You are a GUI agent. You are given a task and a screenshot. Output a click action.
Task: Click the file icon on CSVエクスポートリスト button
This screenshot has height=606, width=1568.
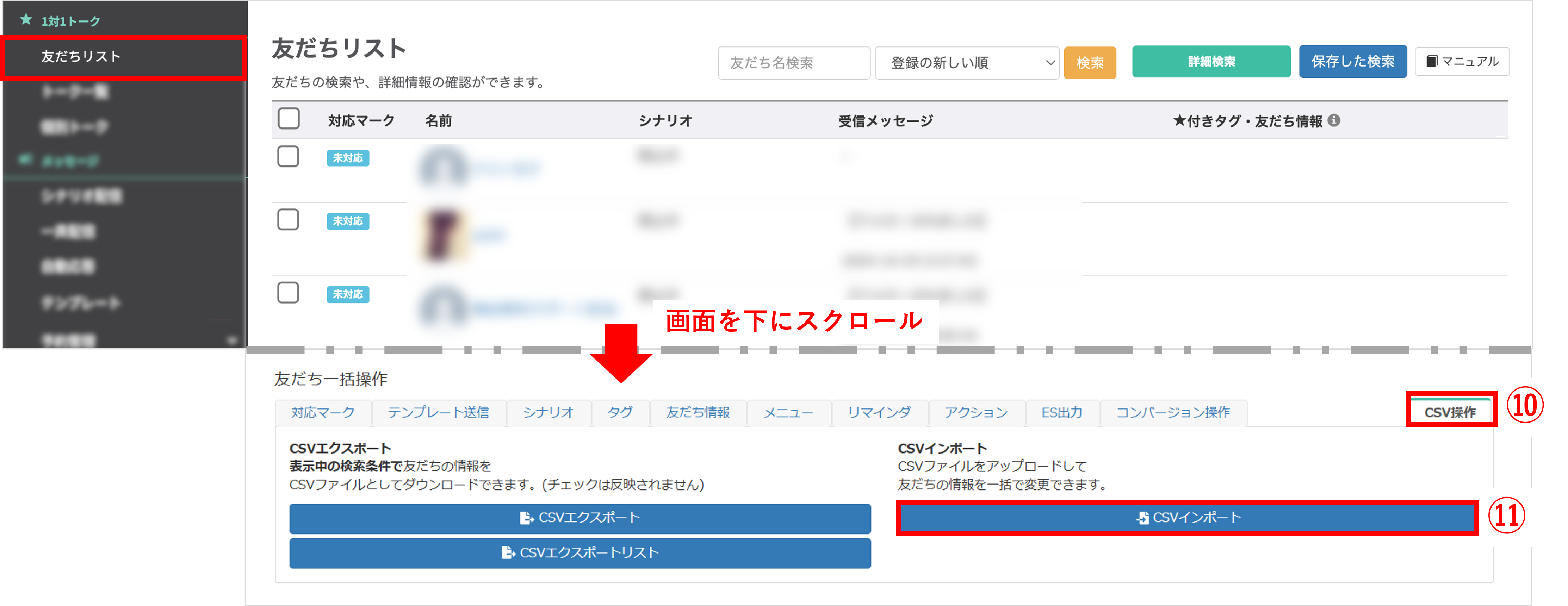pyautogui.click(x=507, y=553)
